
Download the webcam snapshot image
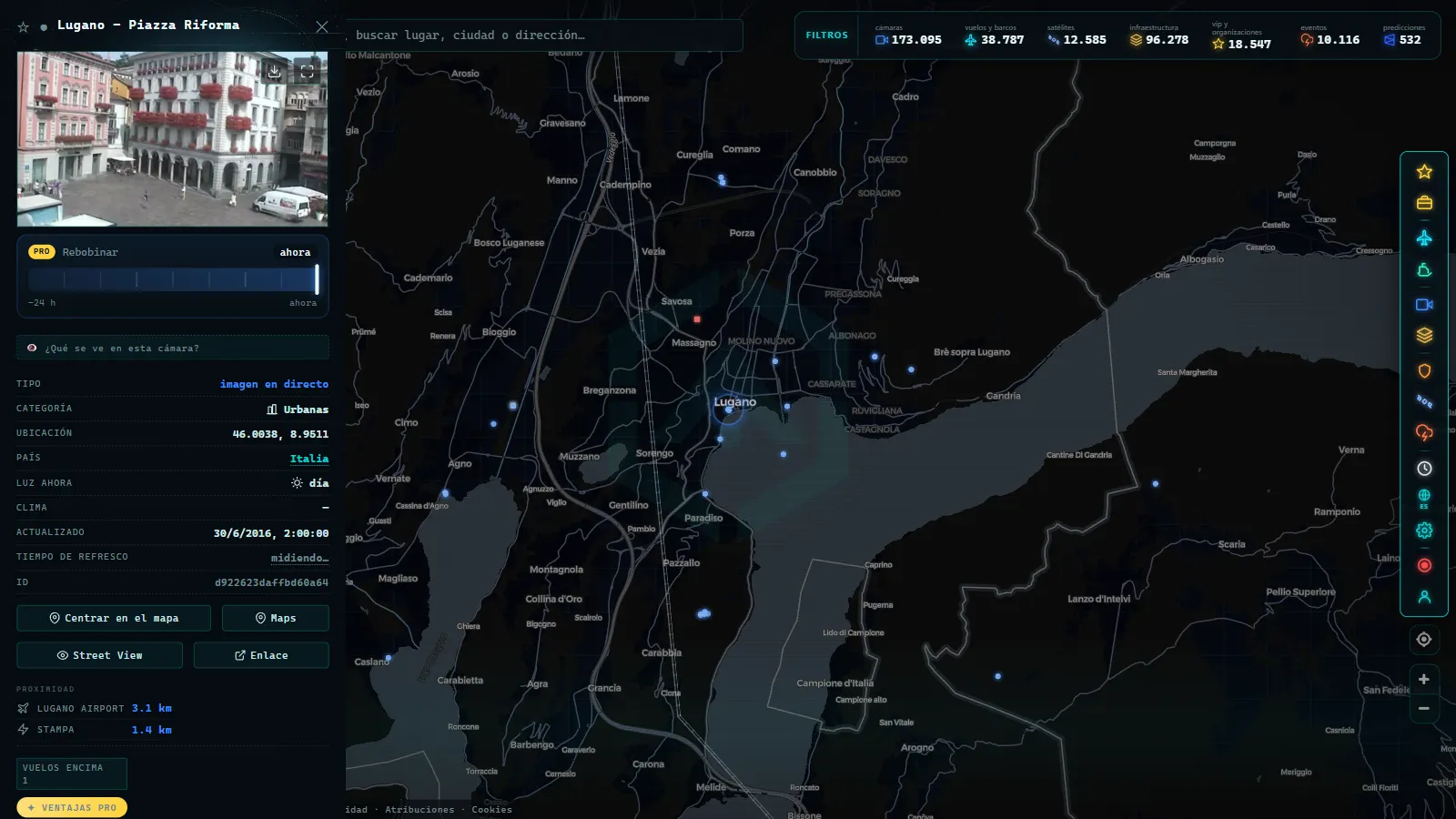(x=274, y=71)
